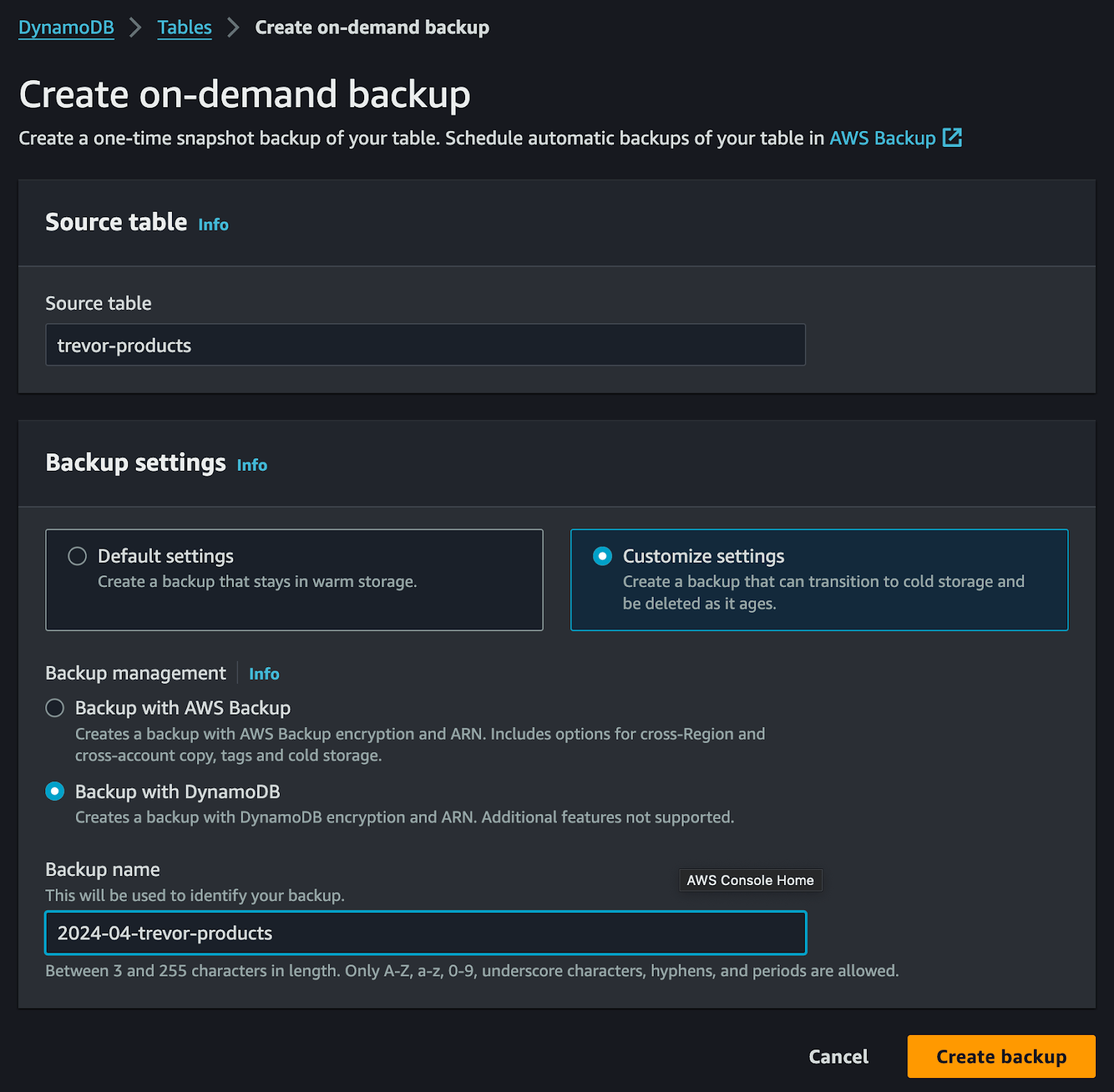Viewport: 1114px width, 1092px height.
Task: Open AWS Backup via the external link icon
Action: (953, 138)
